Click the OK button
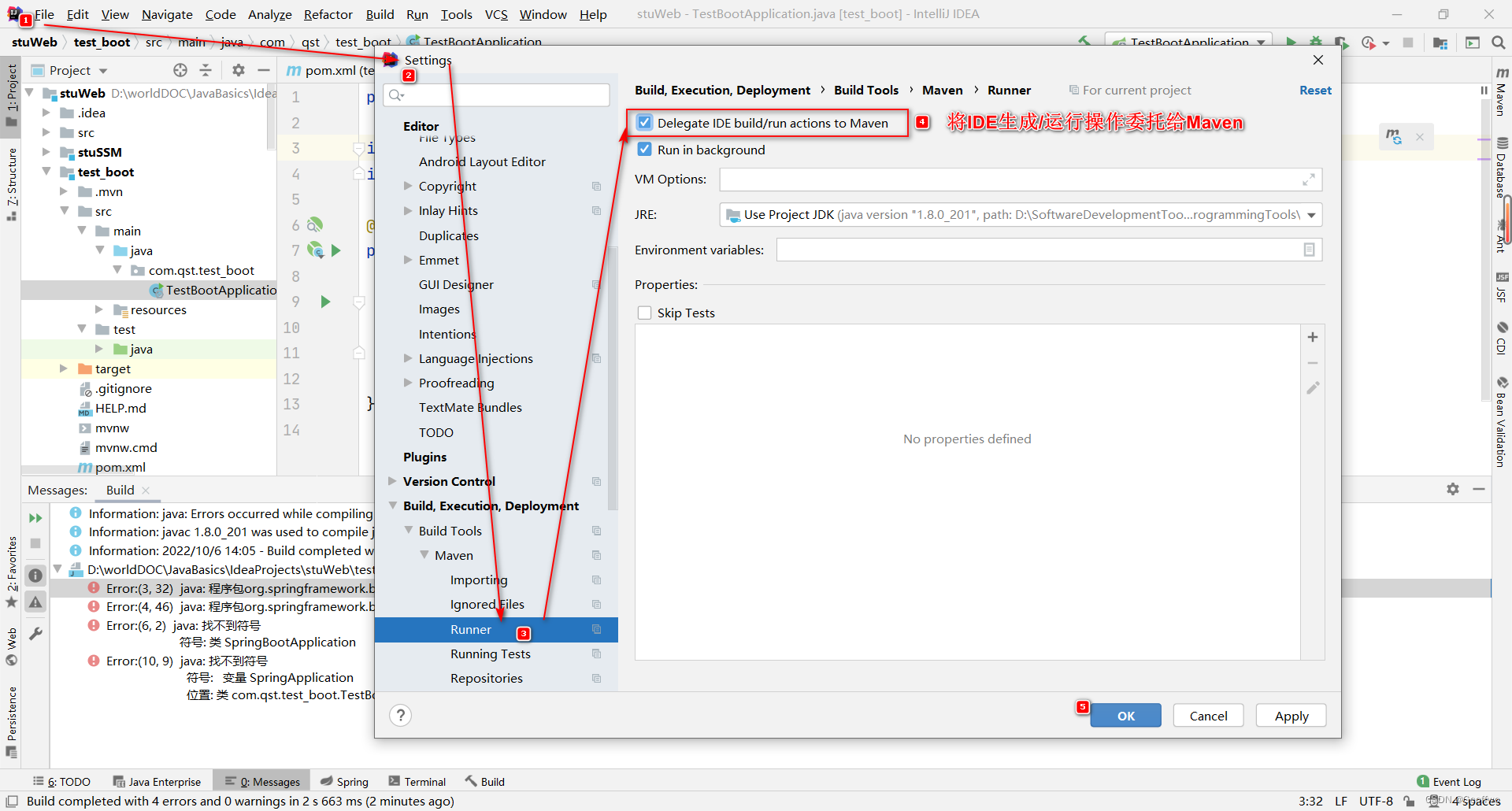 click(x=1125, y=716)
